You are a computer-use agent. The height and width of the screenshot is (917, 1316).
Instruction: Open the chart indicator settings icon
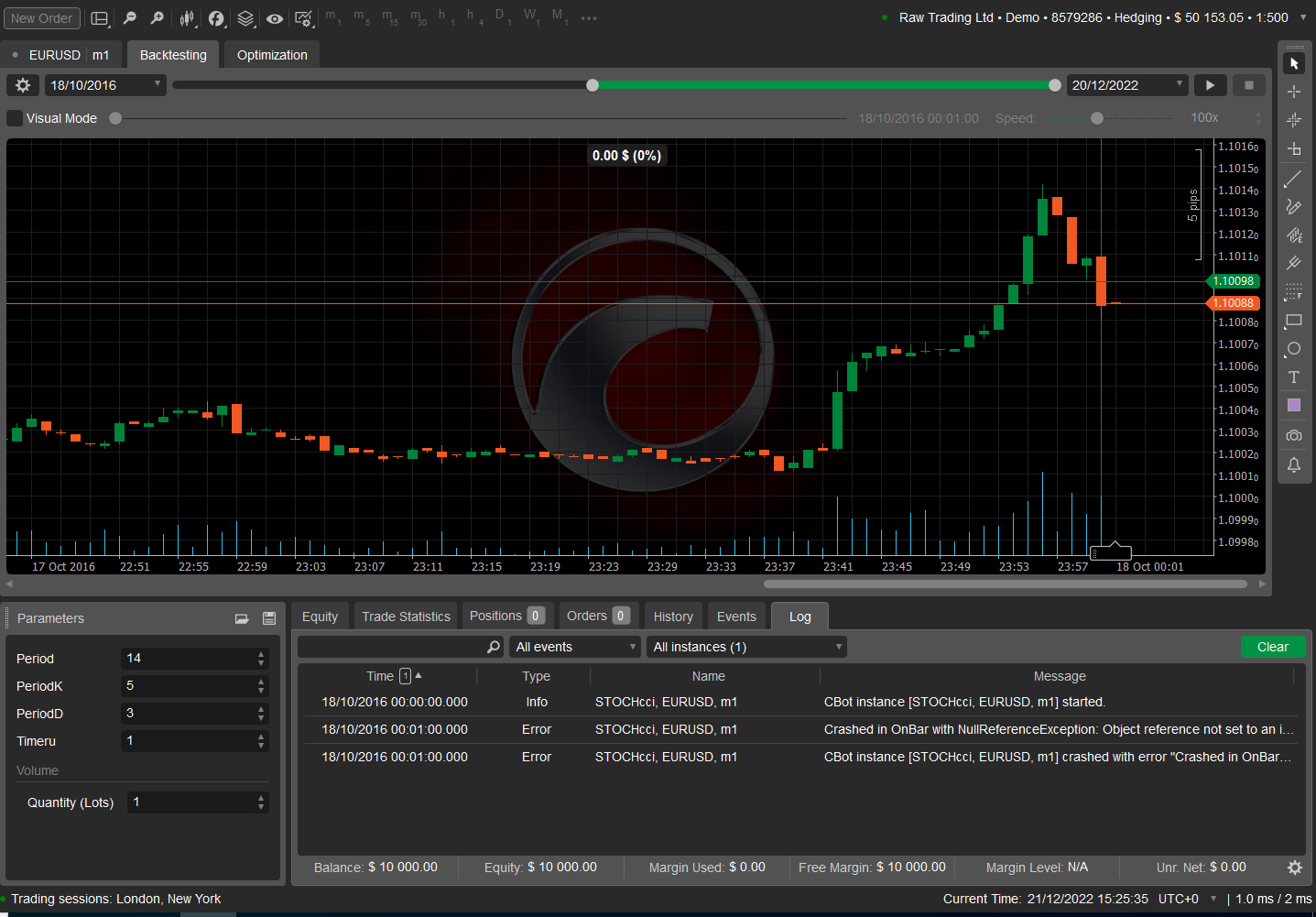click(x=304, y=18)
